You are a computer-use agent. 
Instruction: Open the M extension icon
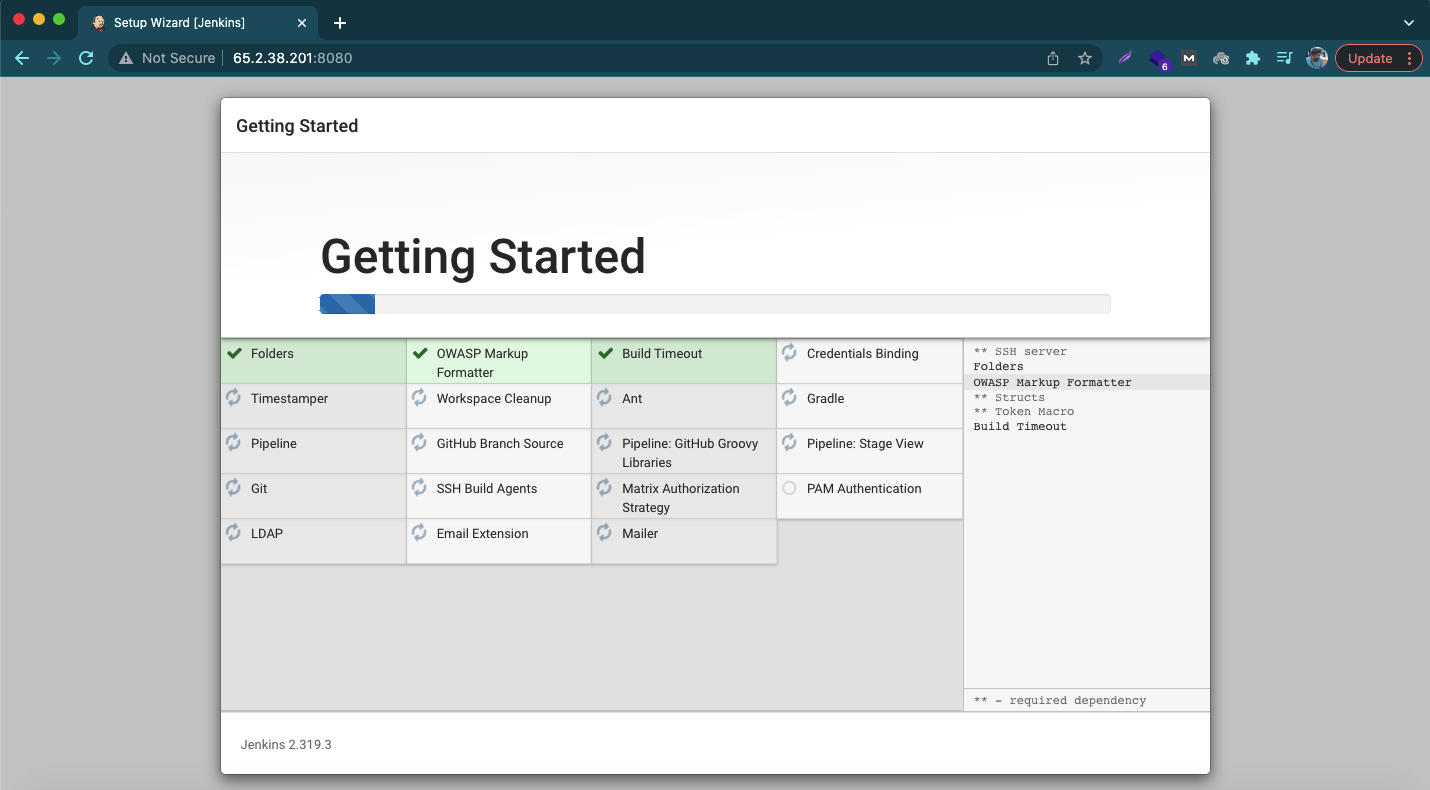(1189, 58)
